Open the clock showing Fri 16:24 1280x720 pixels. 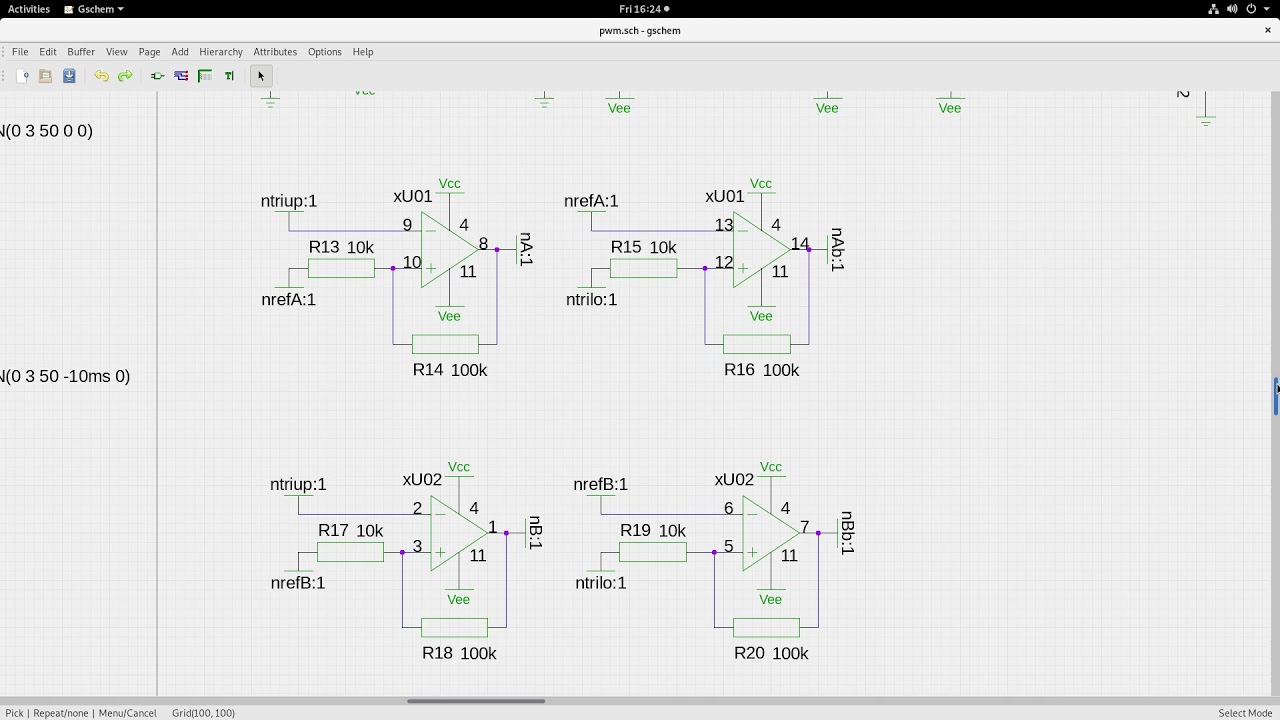(640, 9)
